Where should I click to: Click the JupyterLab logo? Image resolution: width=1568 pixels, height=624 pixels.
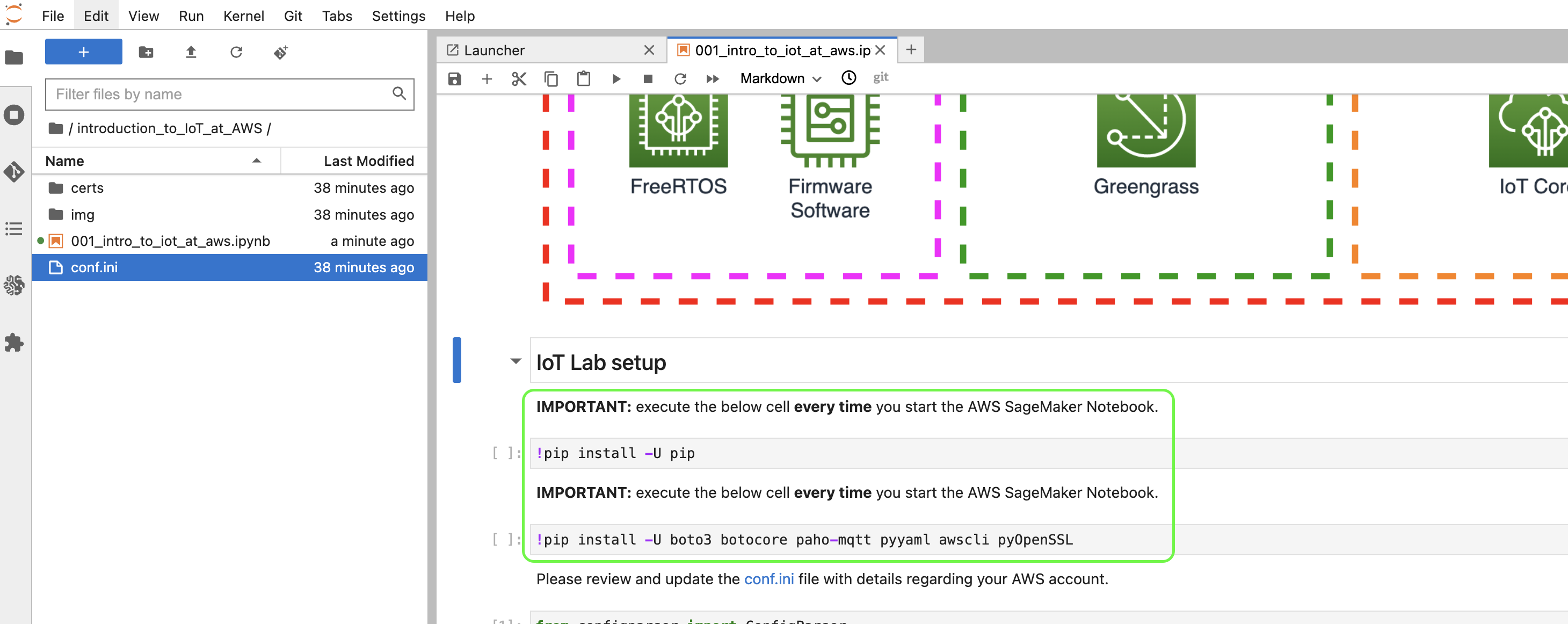pyautogui.click(x=14, y=14)
